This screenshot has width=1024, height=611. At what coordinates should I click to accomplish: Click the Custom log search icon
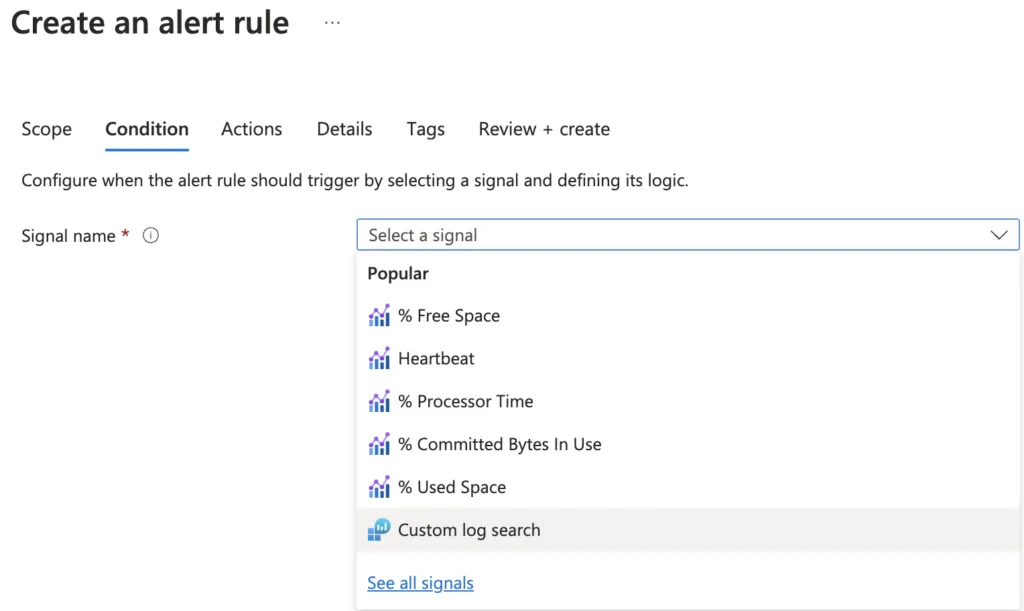pos(379,530)
